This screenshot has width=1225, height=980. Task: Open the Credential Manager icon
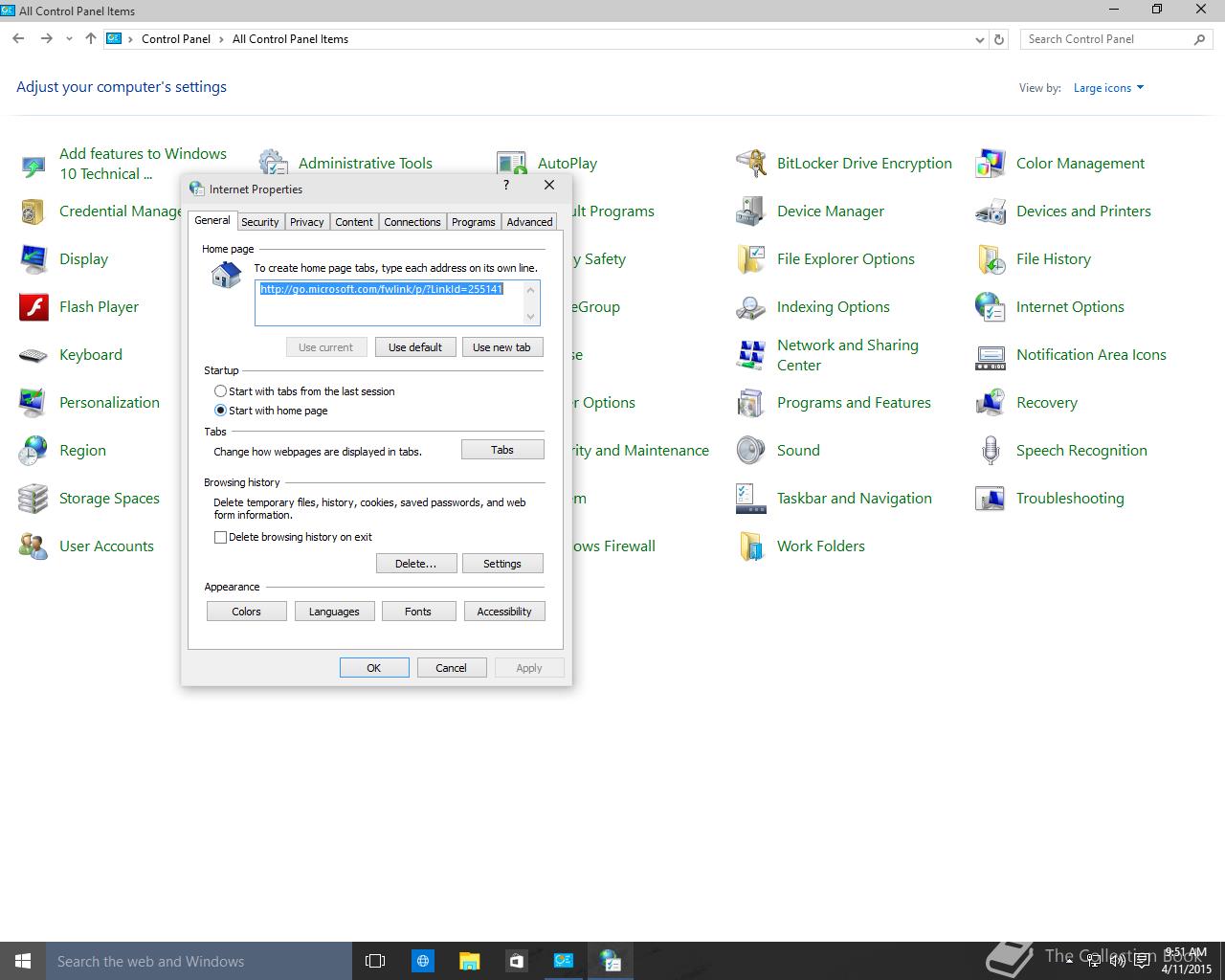pyautogui.click(x=33, y=212)
